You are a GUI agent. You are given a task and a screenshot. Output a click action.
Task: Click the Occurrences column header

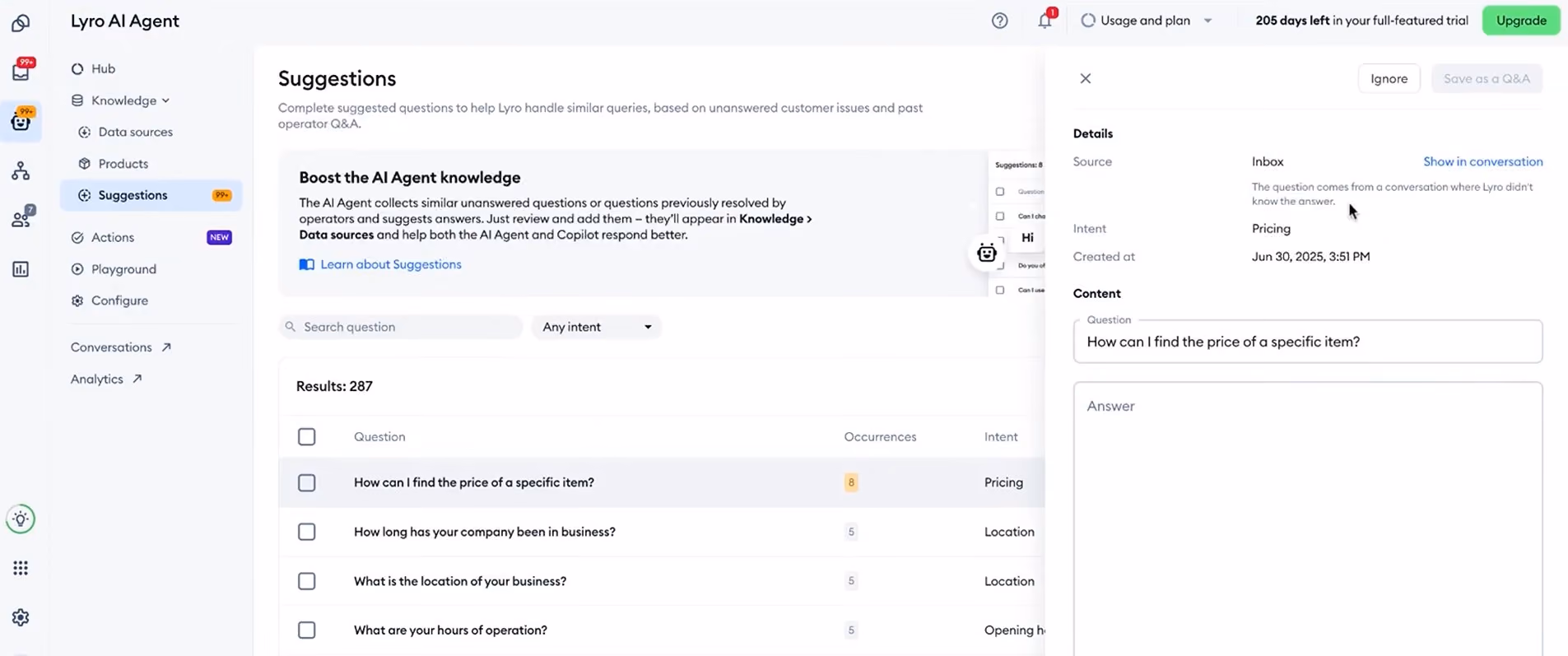coord(880,436)
